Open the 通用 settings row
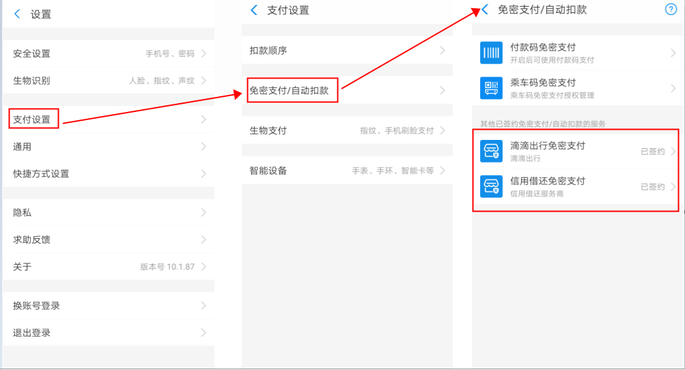The image size is (685, 370). (109, 146)
